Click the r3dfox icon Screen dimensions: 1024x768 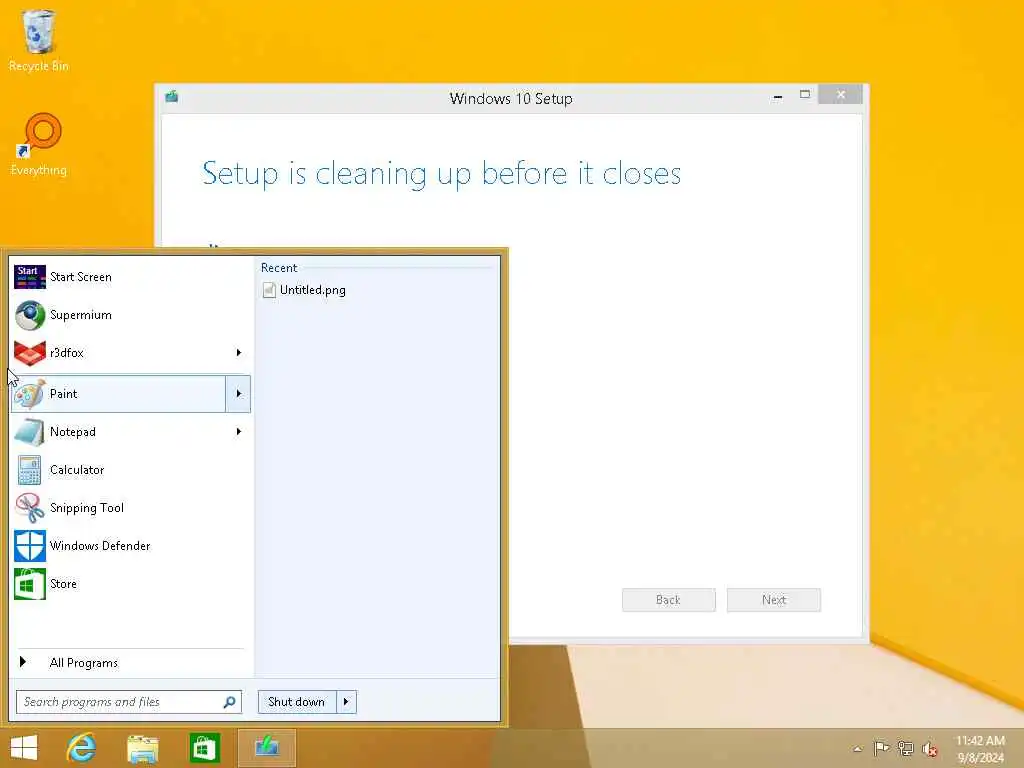click(x=30, y=353)
